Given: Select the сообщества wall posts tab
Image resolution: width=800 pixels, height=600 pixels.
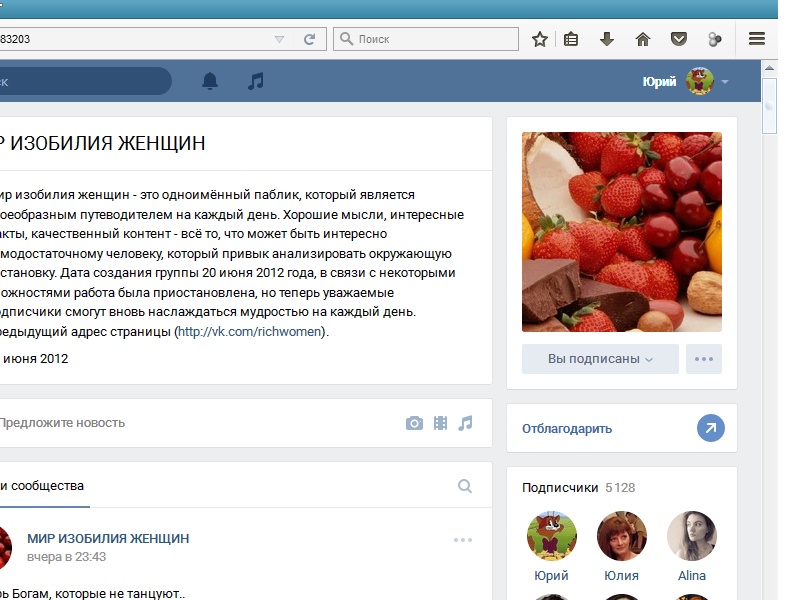Looking at the screenshot, I should (x=44, y=486).
